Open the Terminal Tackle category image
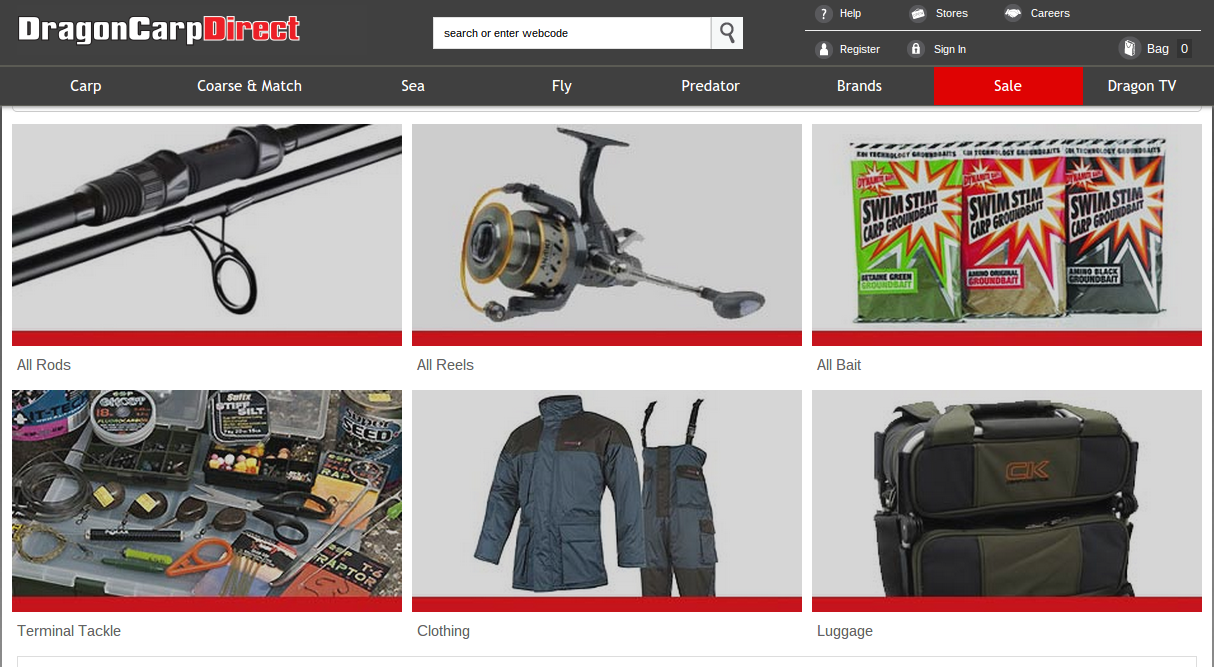Image resolution: width=1214 pixels, height=667 pixels. [x=207, y=501]
